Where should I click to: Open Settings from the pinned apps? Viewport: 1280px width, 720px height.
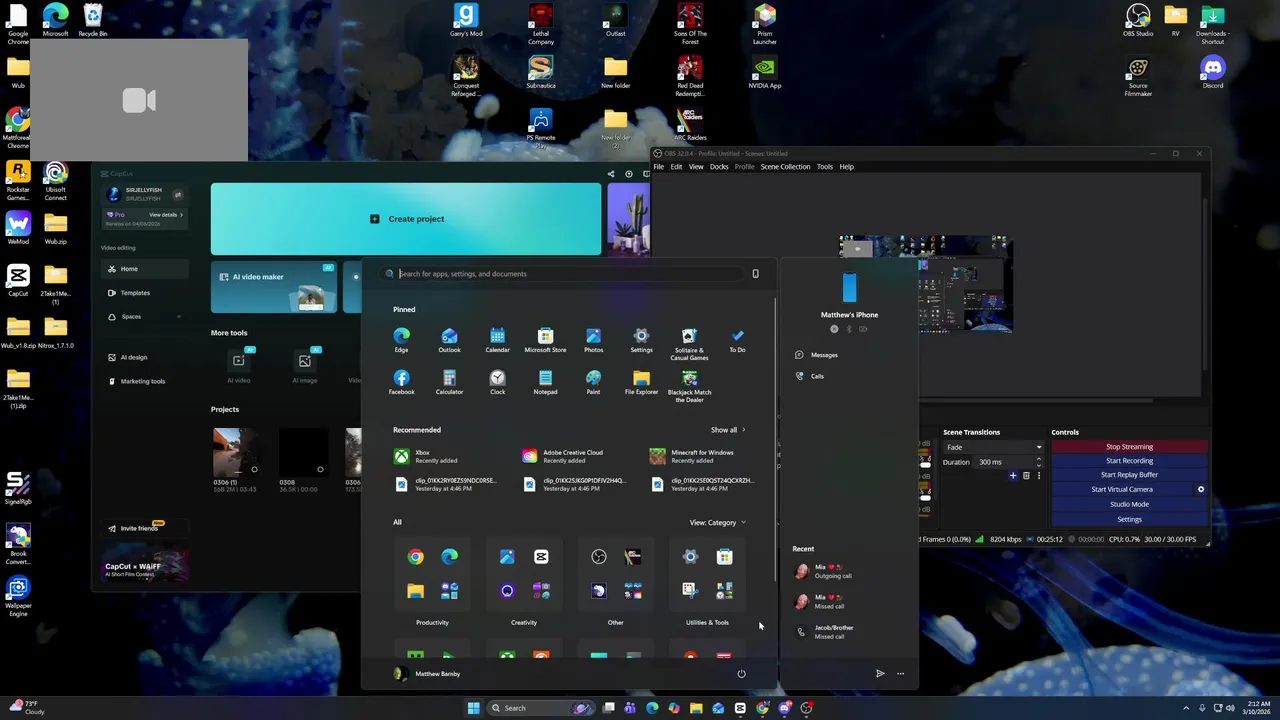pyautogui.click(x=641, y=340)
